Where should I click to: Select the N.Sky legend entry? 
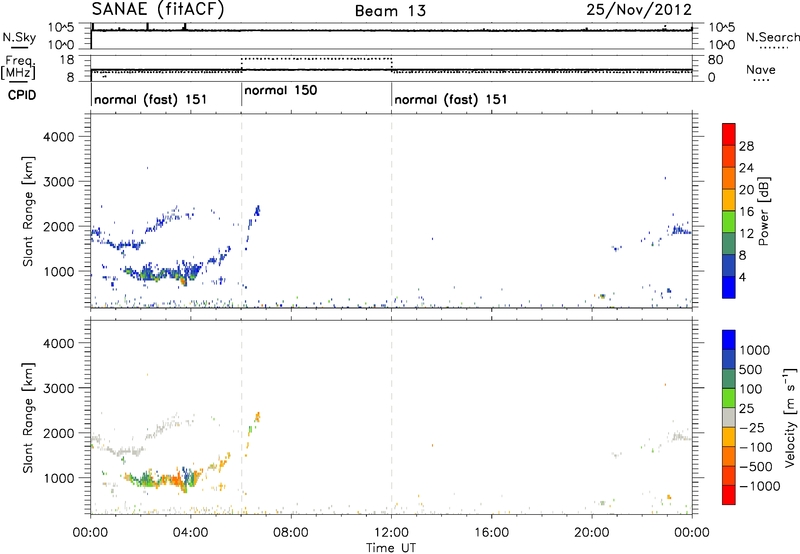point(15,37)
